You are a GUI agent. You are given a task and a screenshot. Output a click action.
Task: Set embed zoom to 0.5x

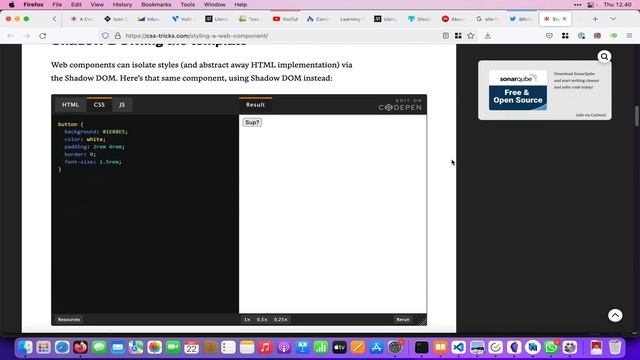click(x=262, y=320)
